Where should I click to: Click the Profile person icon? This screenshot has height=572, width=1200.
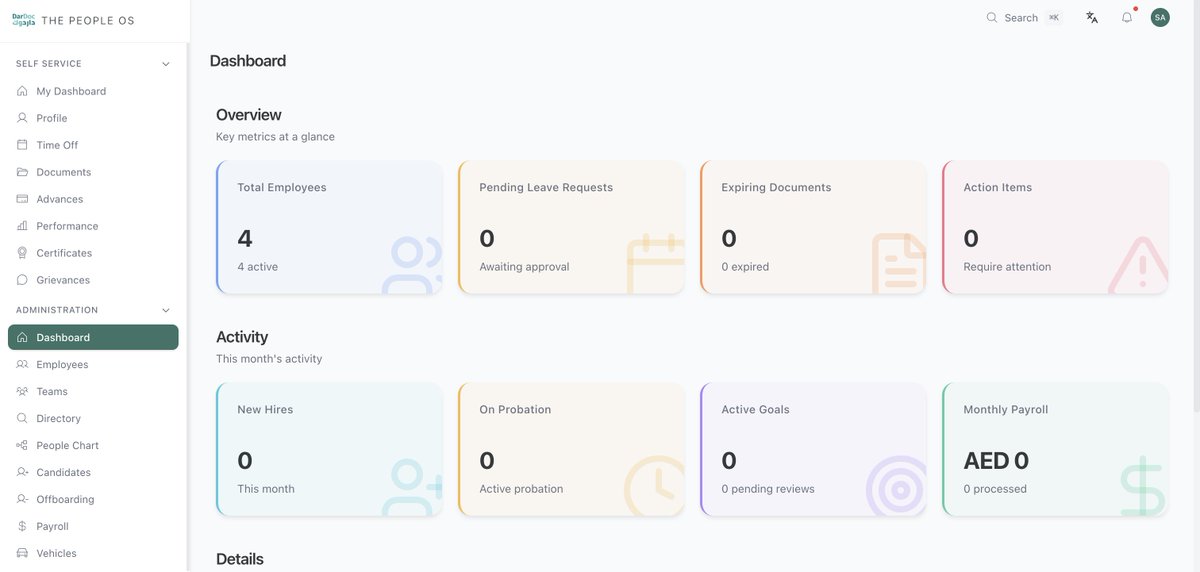click(22, 118)
